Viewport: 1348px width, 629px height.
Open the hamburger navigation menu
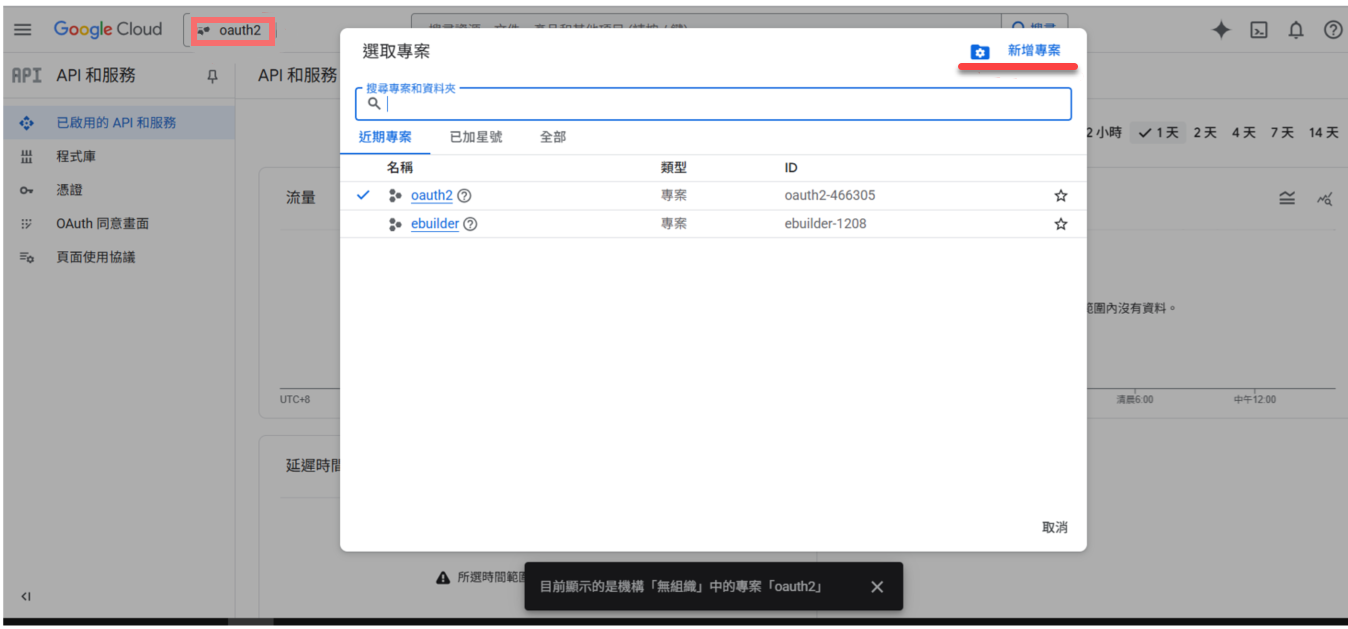coord(22,30)
